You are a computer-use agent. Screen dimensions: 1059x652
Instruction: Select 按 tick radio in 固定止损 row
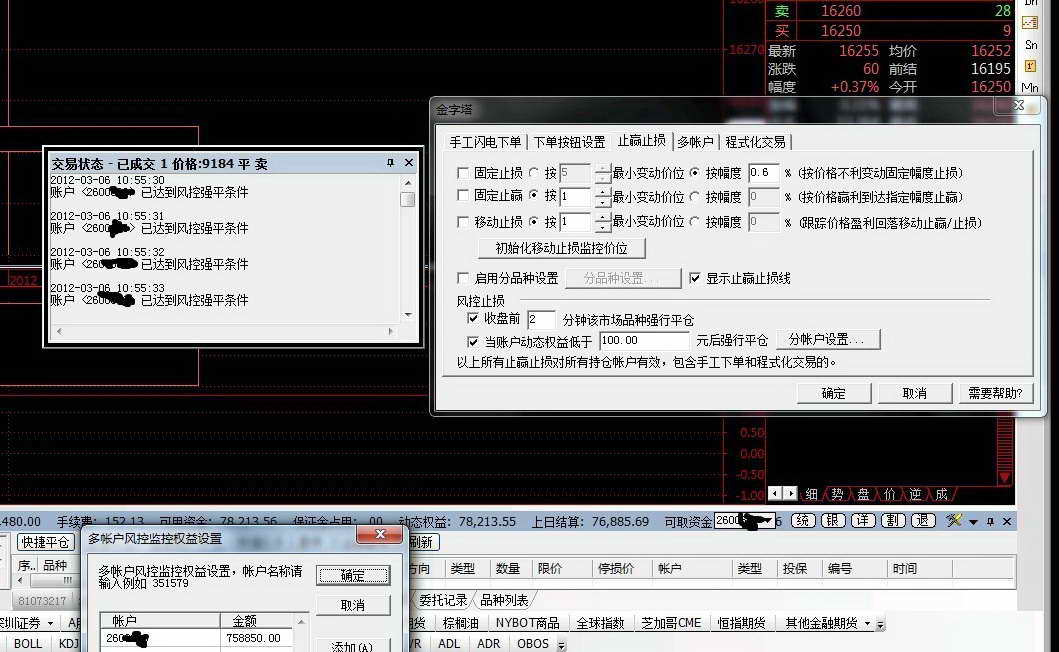coord(534,173)
